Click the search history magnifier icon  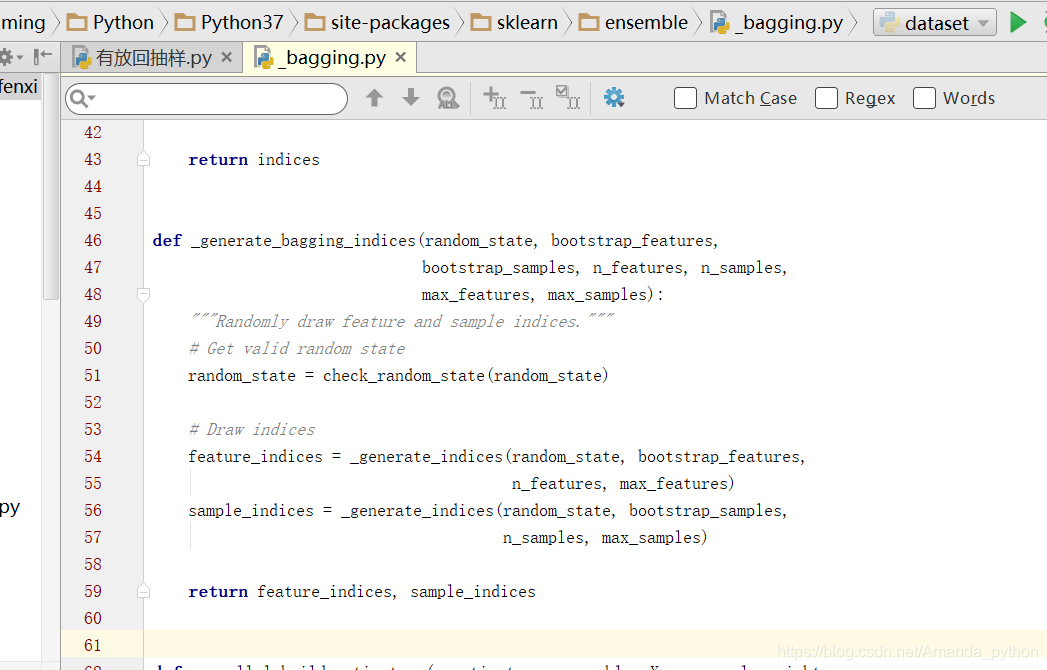[82, 99]
